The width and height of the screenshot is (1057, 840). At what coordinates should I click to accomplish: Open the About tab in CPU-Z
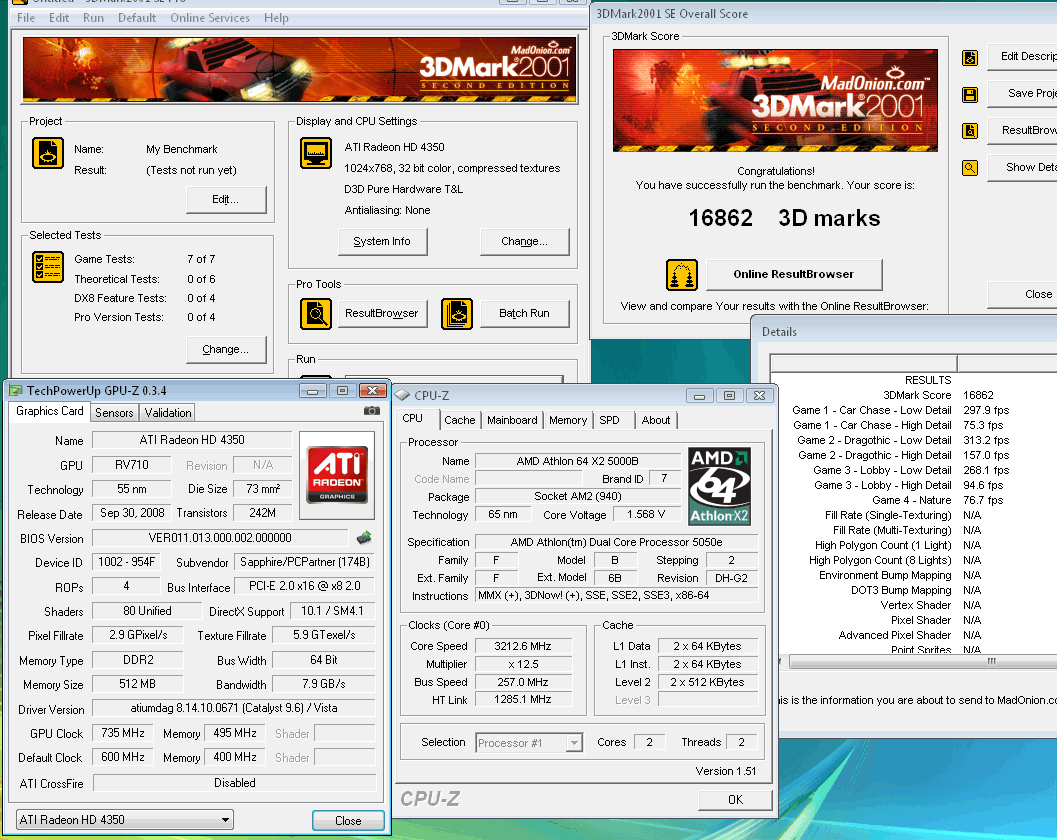tap(656, 420)
